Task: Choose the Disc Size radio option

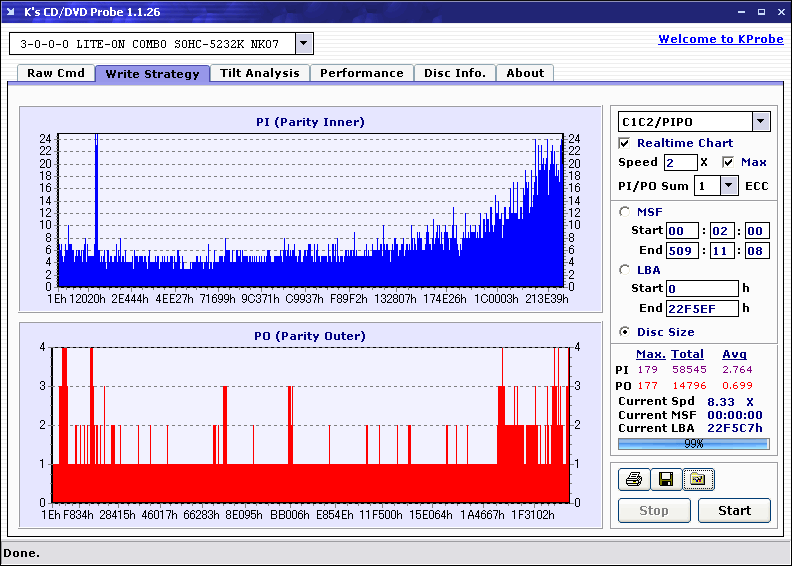Action: (x=625, y=332)
